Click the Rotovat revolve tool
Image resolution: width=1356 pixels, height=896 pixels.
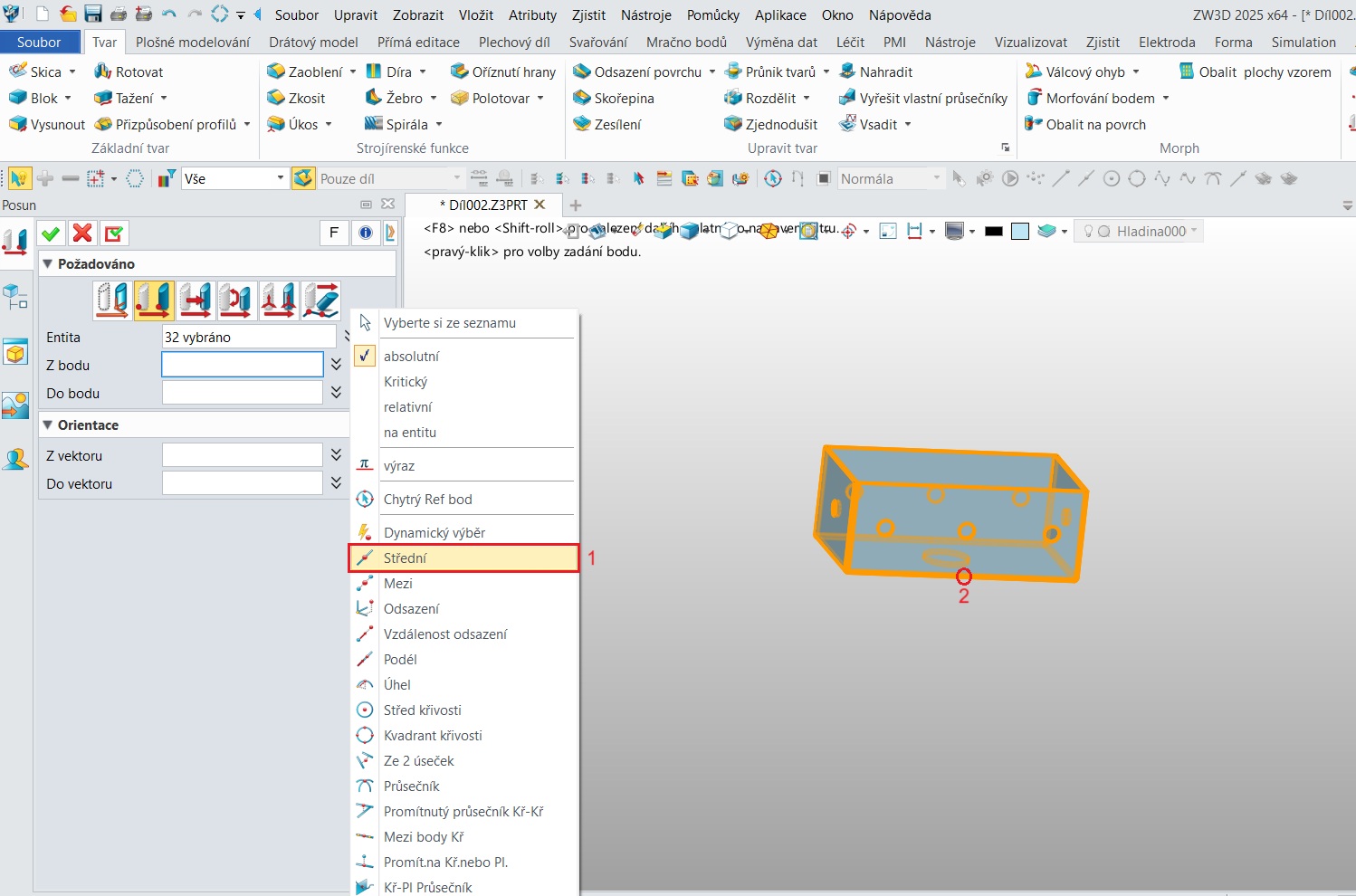[129, 71]
